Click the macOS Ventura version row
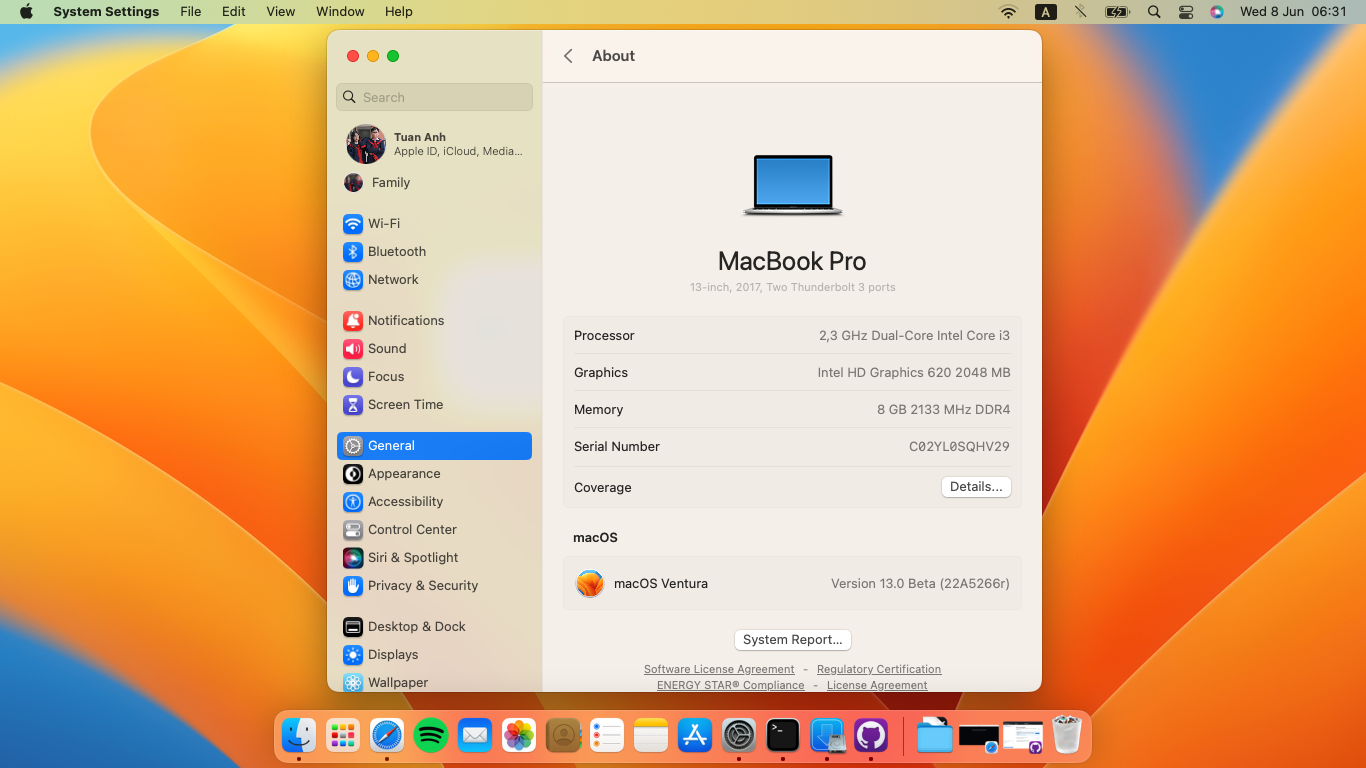Viewport: 1366px width, 768px height. pyautogui.click(x=792, y=584)
